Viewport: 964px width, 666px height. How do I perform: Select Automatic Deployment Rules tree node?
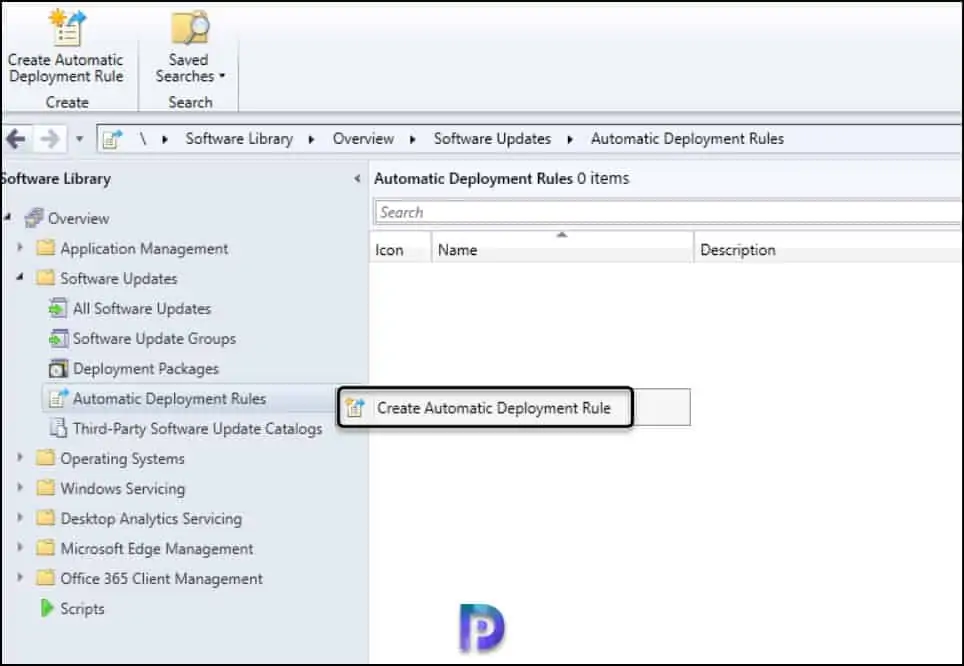click(x=169, y=399)
